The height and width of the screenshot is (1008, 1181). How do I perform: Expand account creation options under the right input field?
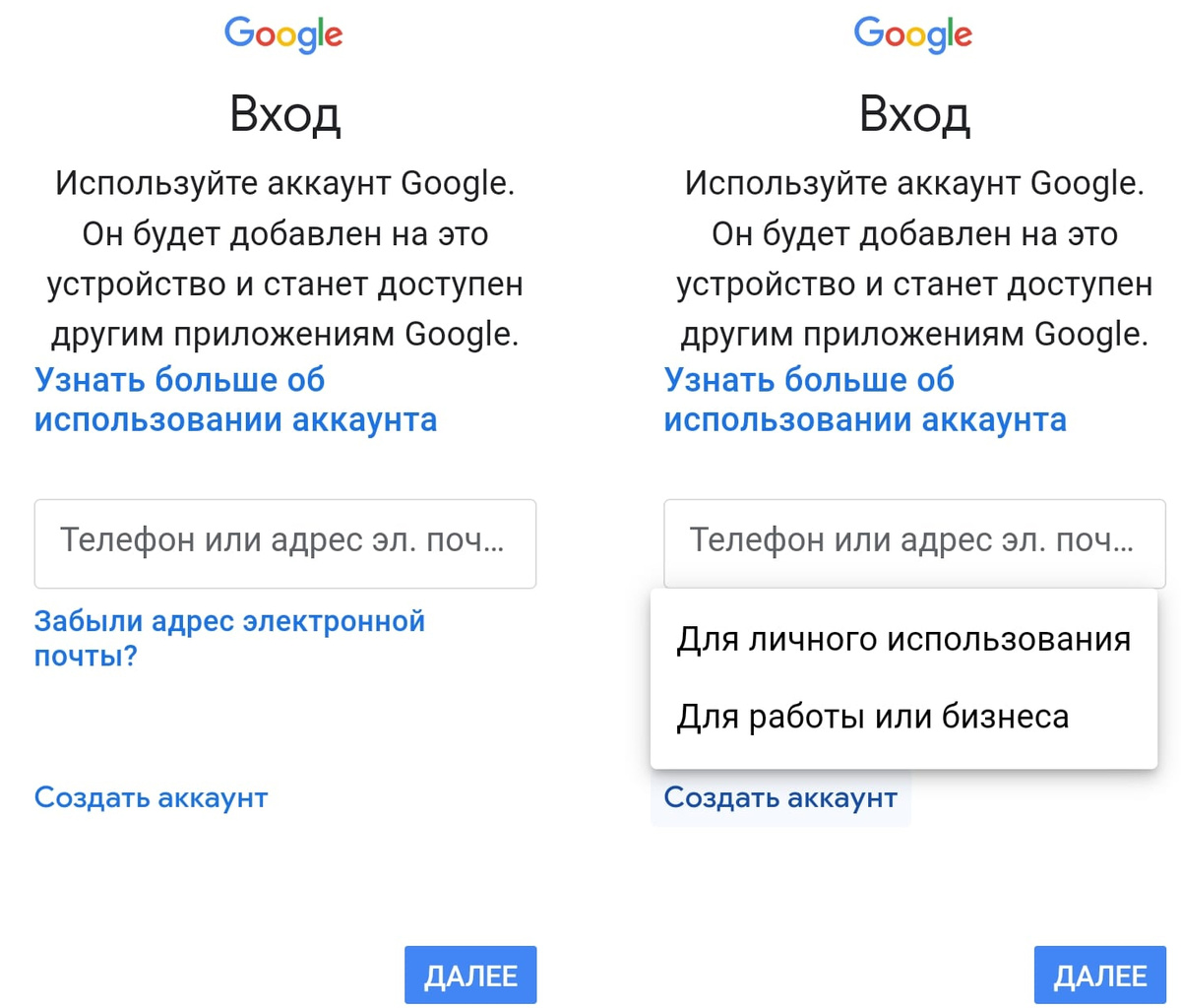(x=779, y=797)
